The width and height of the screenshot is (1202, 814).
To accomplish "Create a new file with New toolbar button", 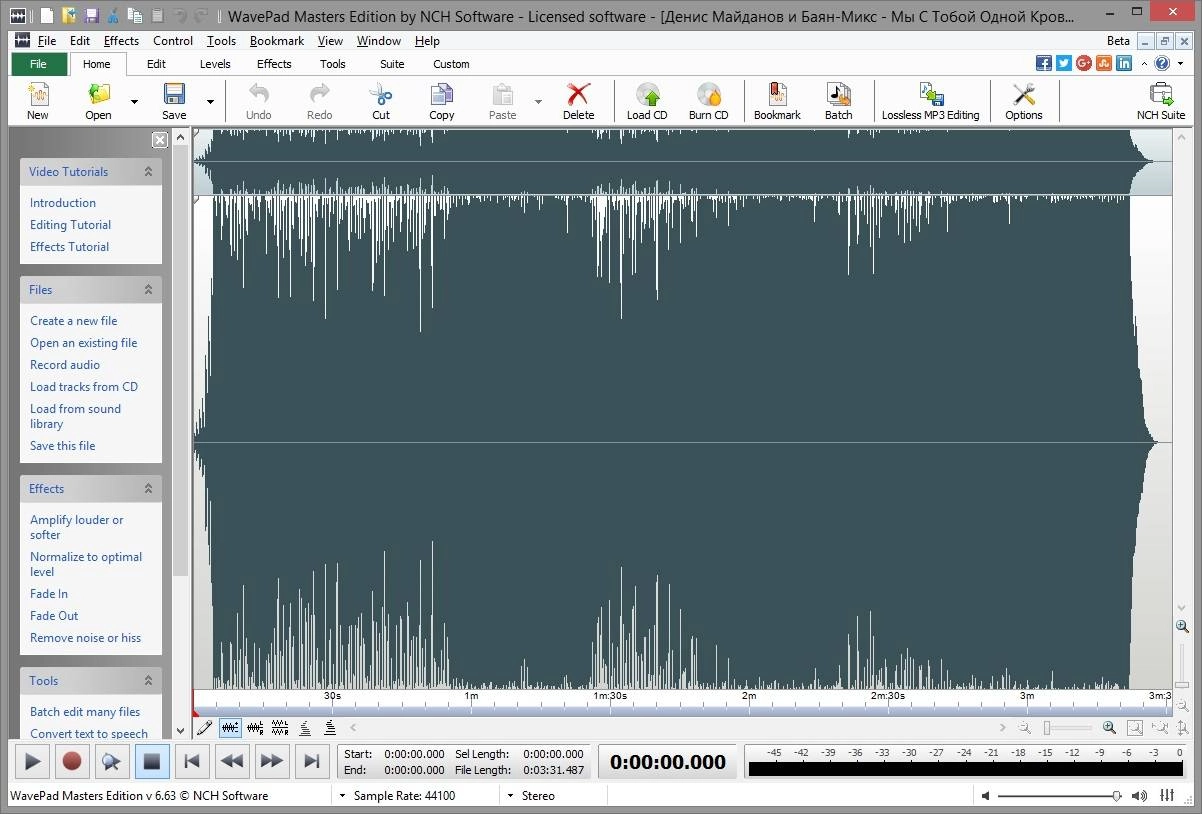I will tap(37, 101).
